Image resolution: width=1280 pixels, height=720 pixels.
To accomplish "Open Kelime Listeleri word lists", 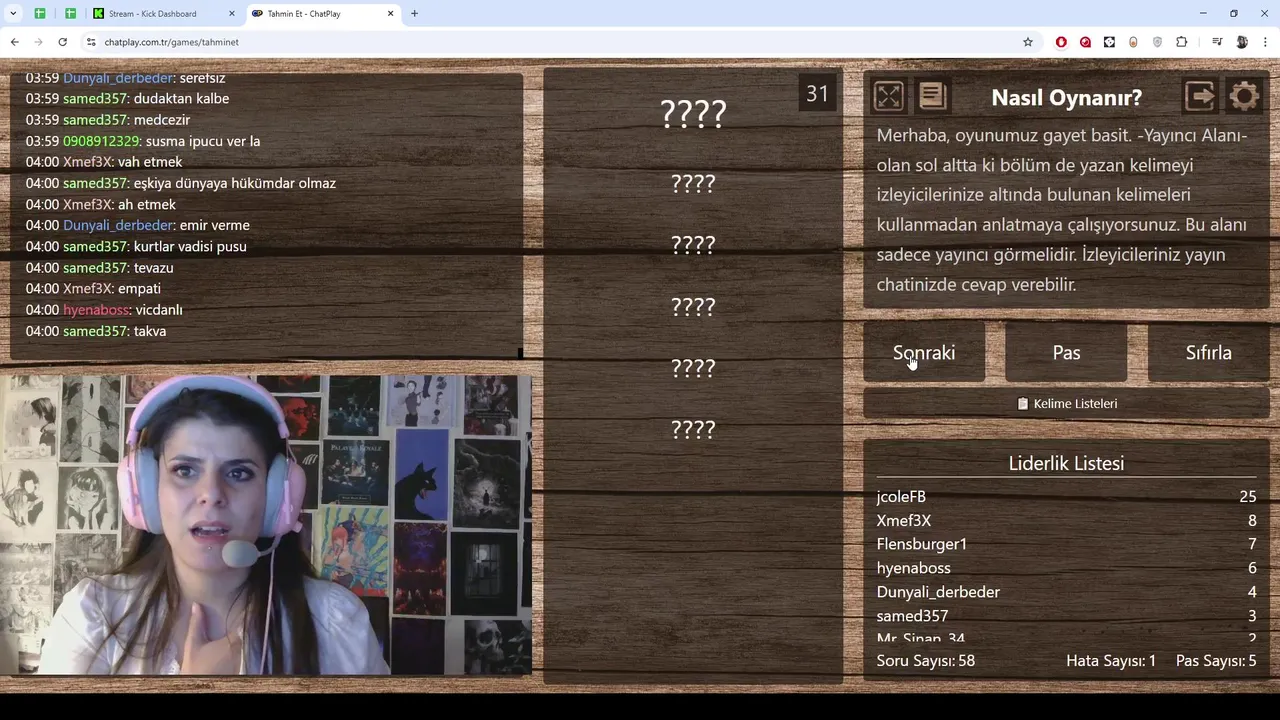I will click(x=1066, y=403).
